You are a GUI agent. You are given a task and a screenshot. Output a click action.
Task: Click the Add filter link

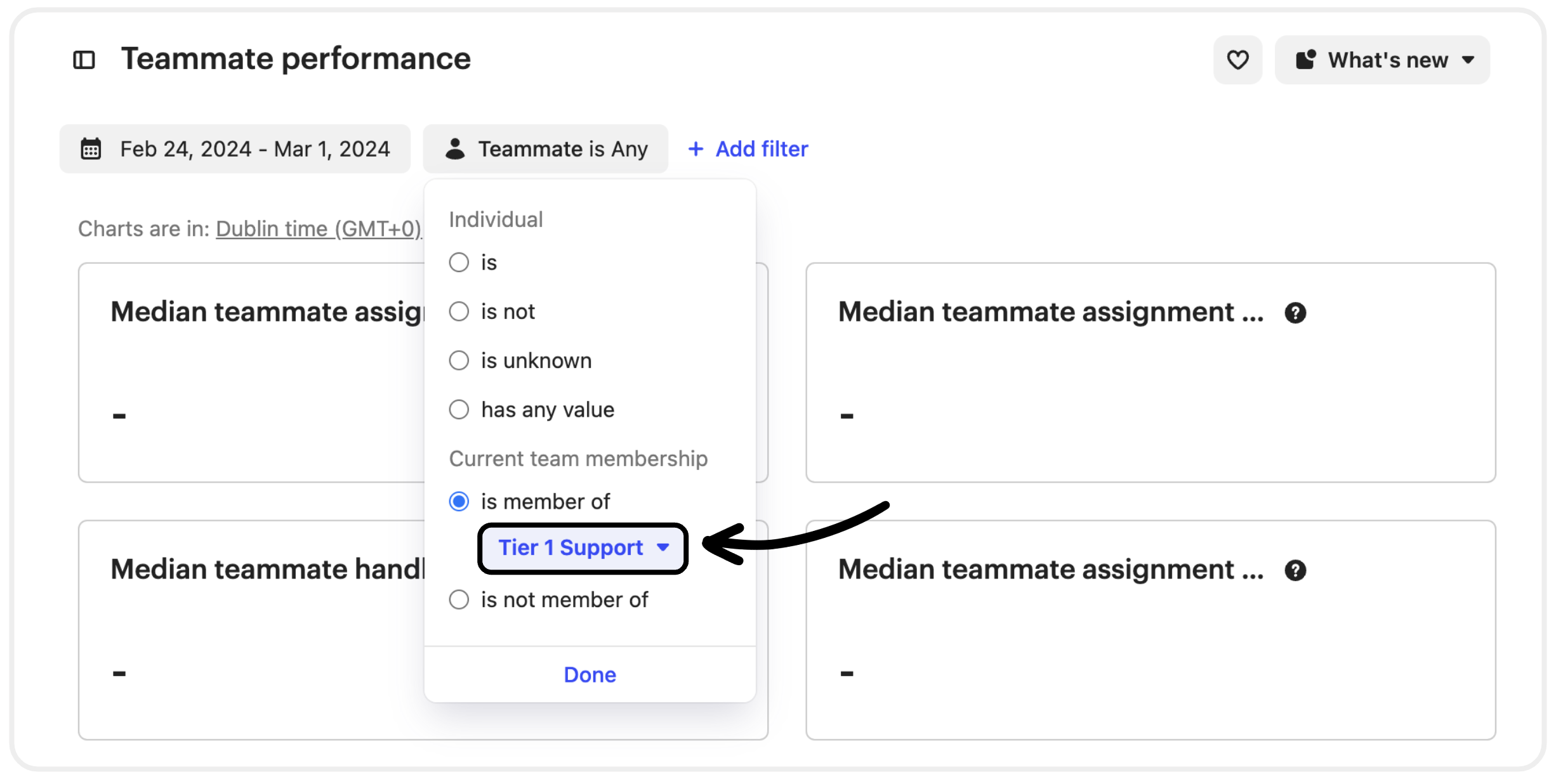[762, 149]
